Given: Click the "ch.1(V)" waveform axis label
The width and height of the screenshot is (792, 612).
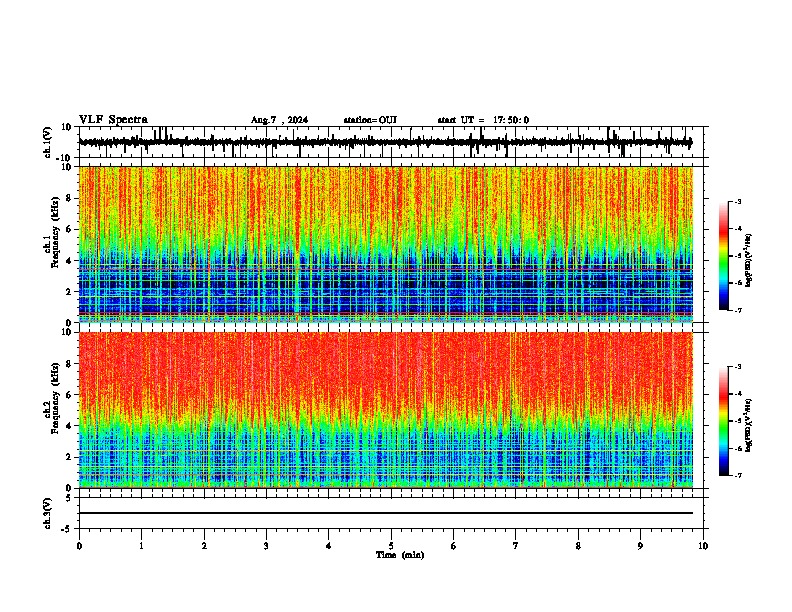Looking at the screenshot, I should coord(48,142).
